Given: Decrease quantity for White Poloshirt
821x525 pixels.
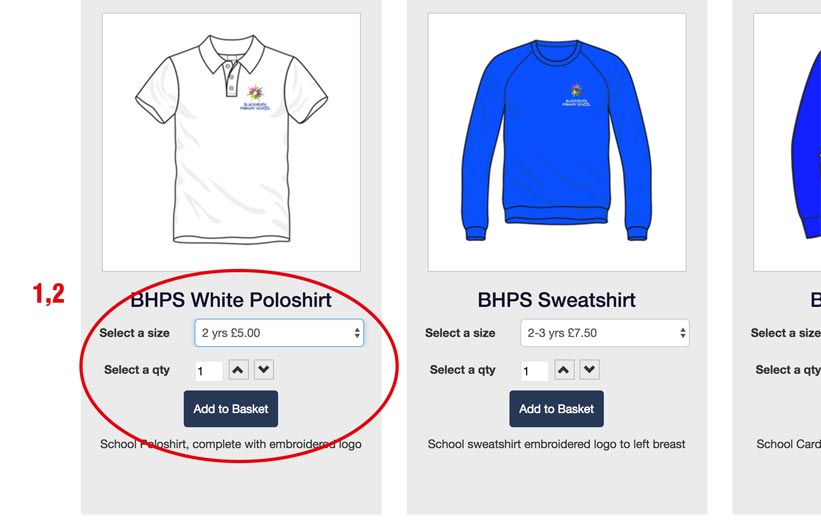Looking at the screenshot, I should [264, 370].
